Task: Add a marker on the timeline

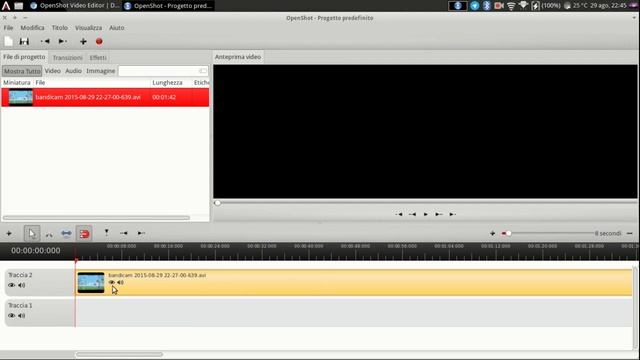Action: (107, 233)
